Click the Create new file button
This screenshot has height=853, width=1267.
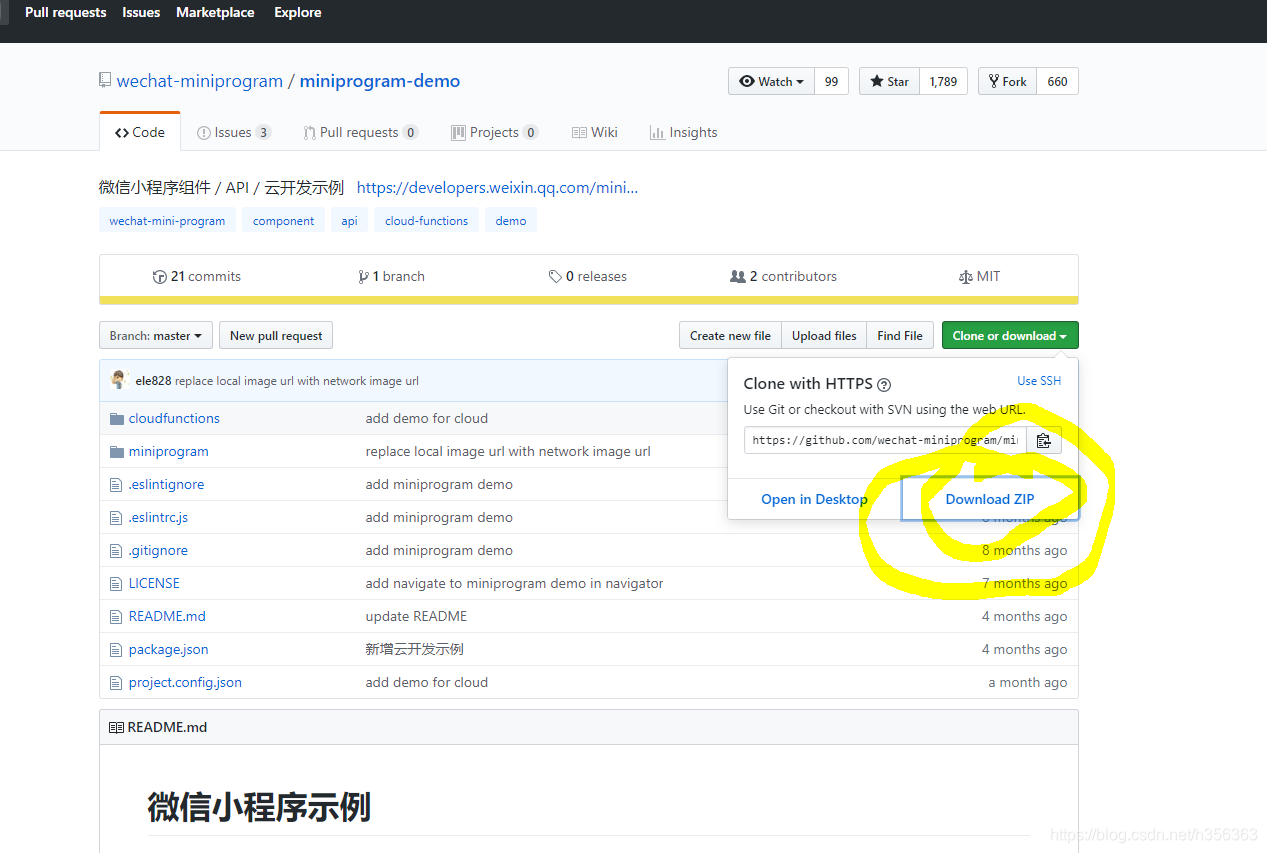click(730, 336)
